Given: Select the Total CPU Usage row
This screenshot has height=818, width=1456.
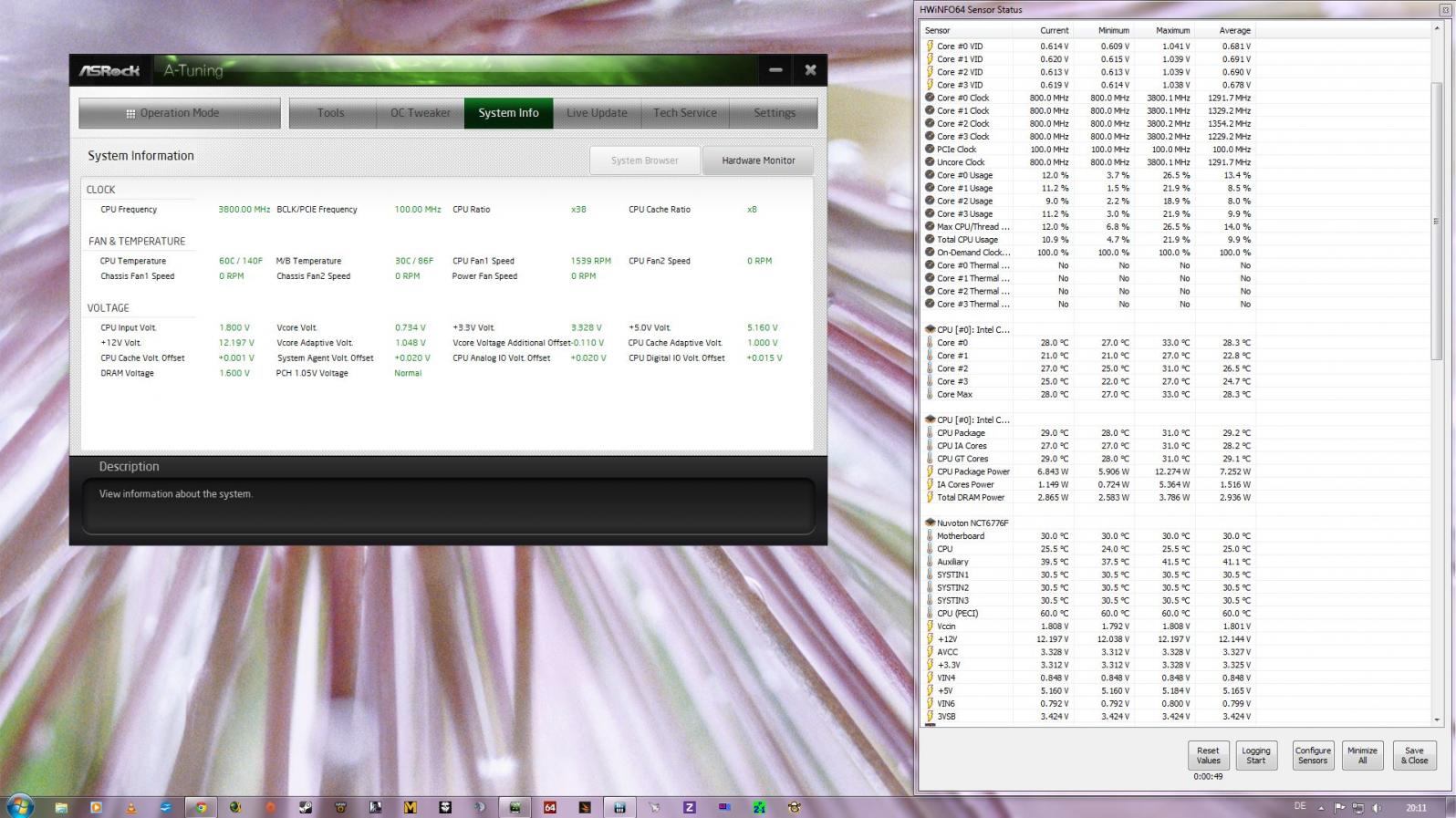Looking at the screenshot, I should pos(1089,240).
